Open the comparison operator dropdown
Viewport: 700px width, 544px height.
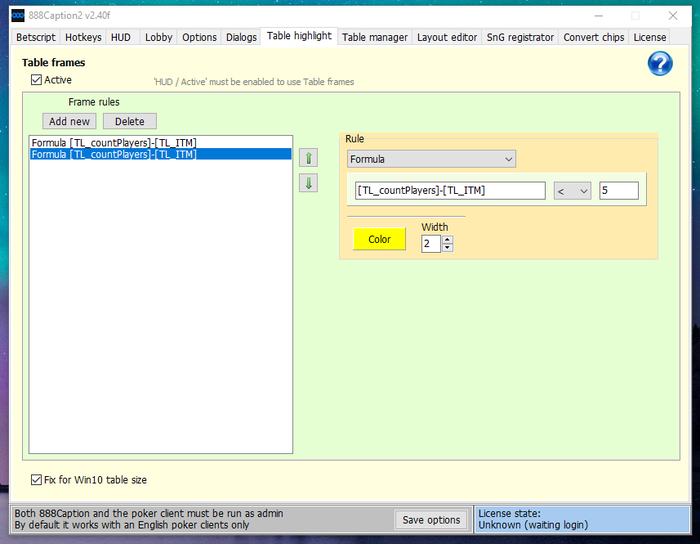pyautogui.click(x=572, y=191)
